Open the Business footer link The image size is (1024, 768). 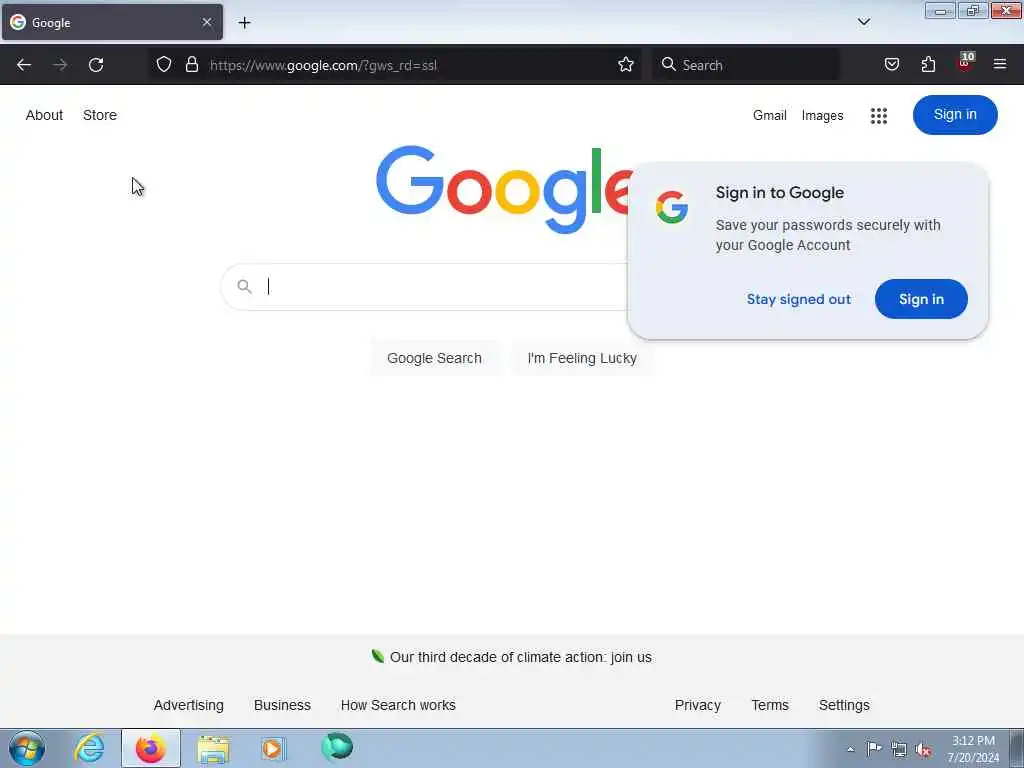(x=282, y=705)
